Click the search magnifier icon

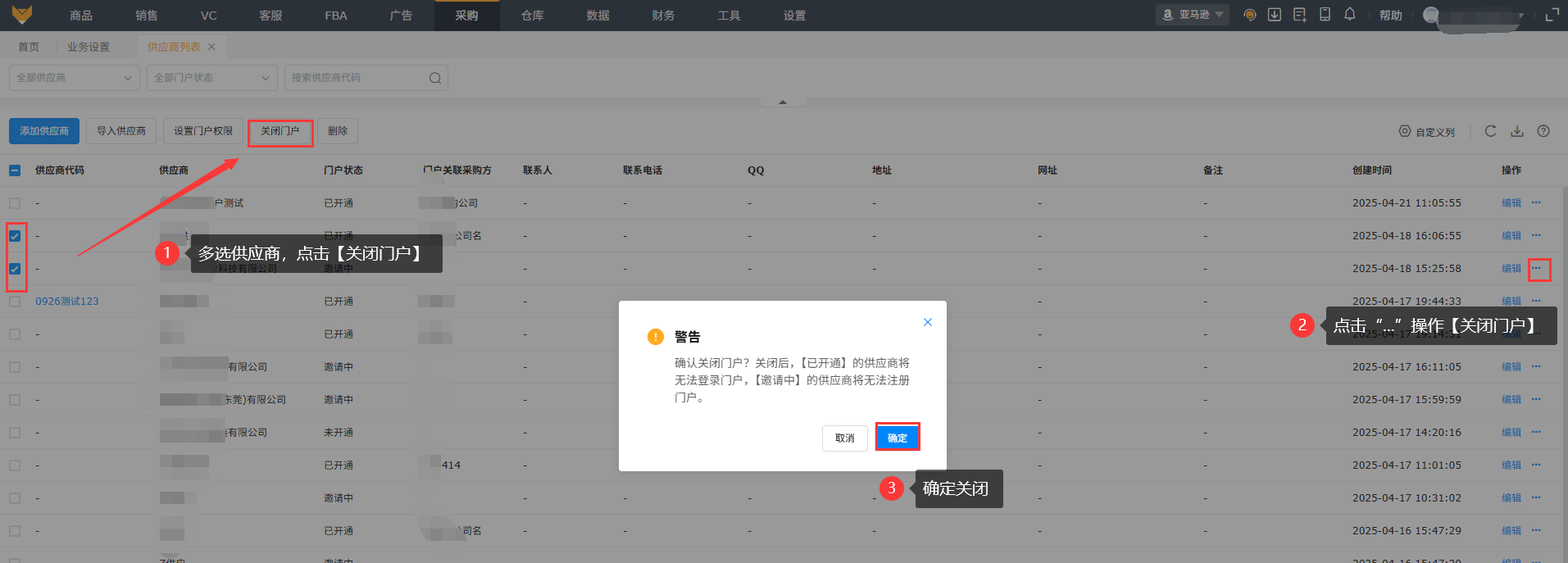click(435, 78)
